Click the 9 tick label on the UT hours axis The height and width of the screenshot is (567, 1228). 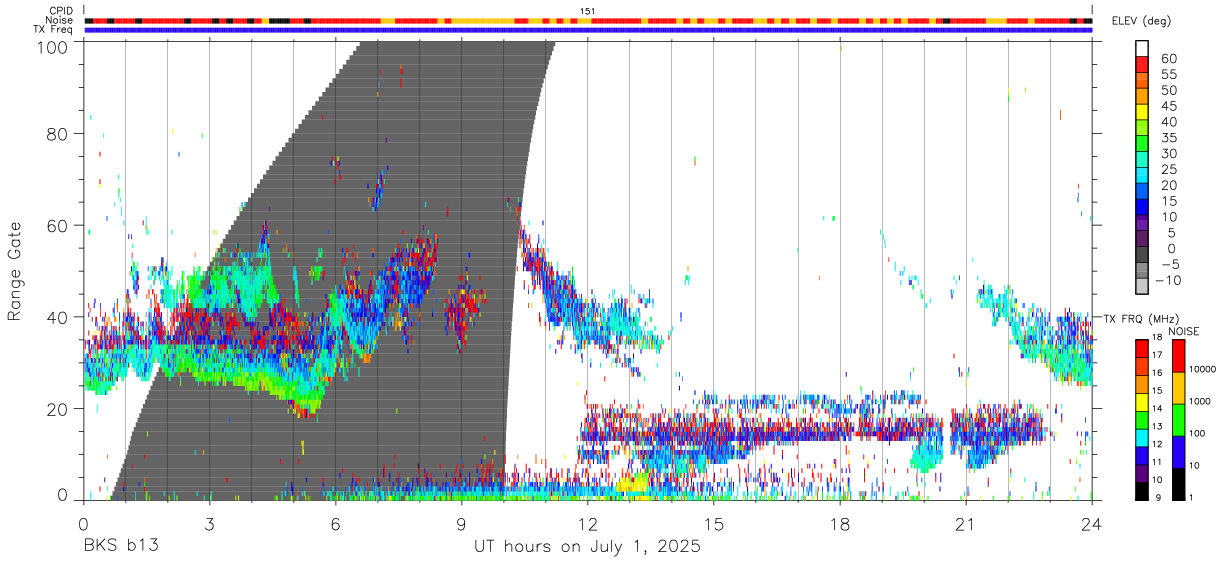pyautogui.click(x=461, y=524)
